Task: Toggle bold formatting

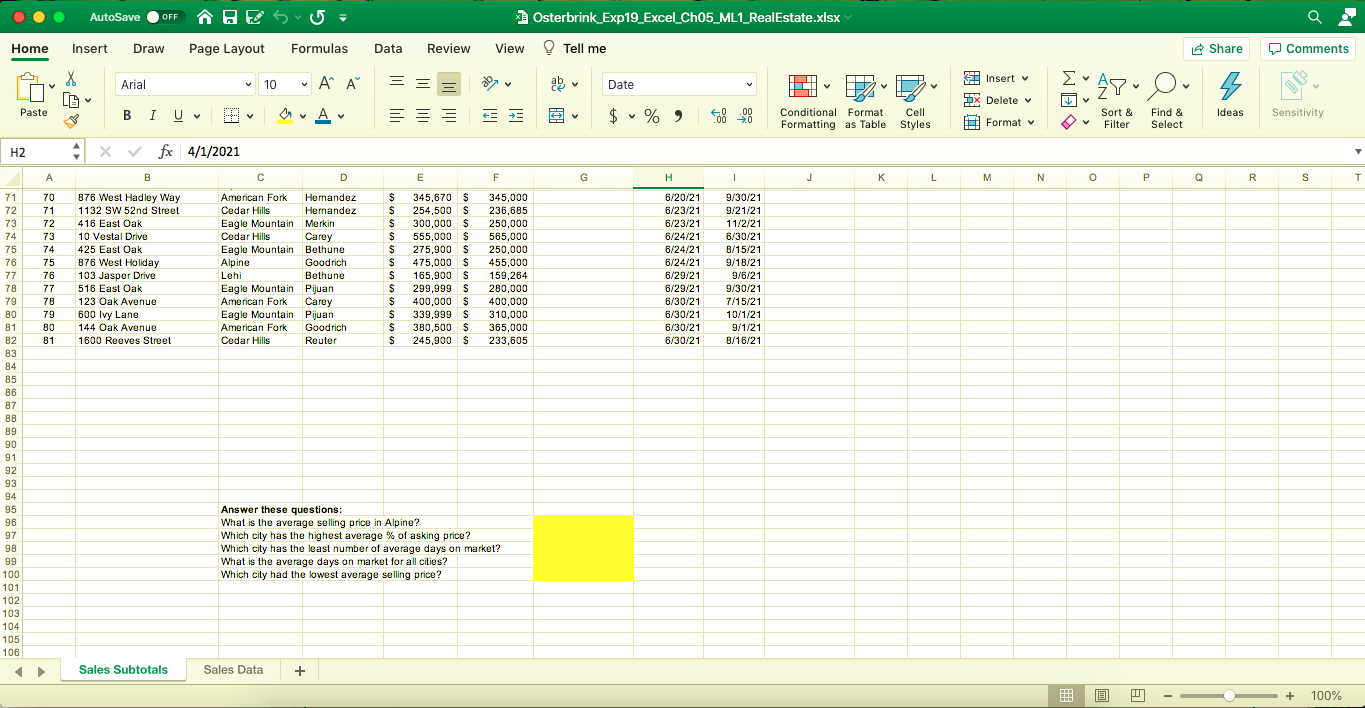Action: pyautogui.click(x=126, y=115)
